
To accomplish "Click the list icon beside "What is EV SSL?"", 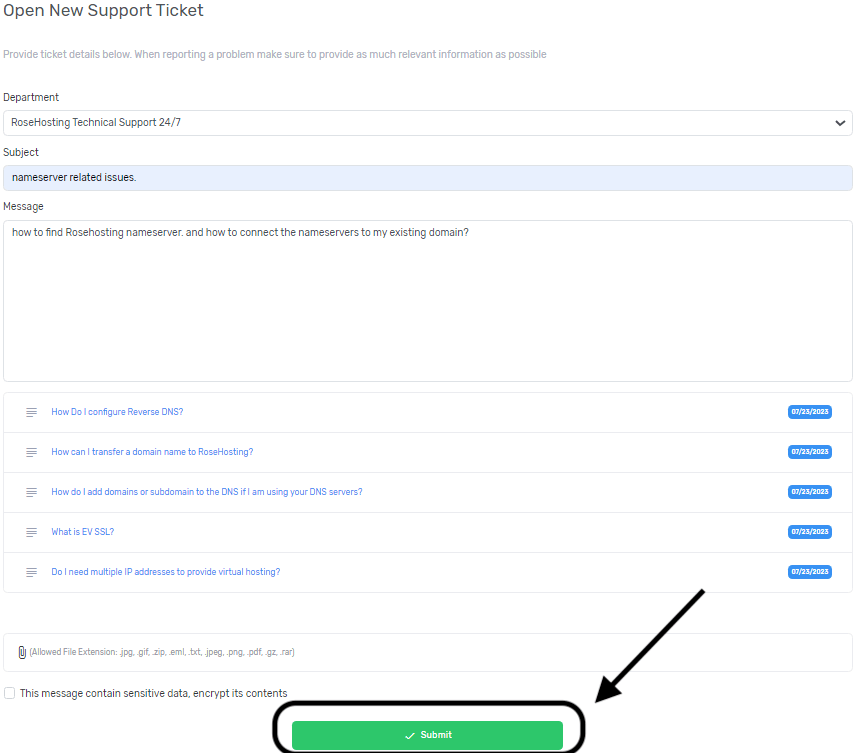I will [30, 531].
